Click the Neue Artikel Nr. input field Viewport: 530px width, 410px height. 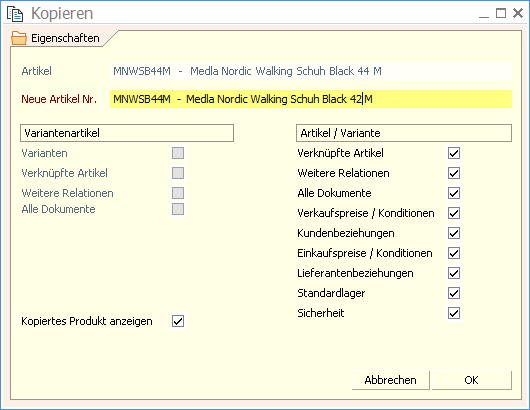pos(311,99)
